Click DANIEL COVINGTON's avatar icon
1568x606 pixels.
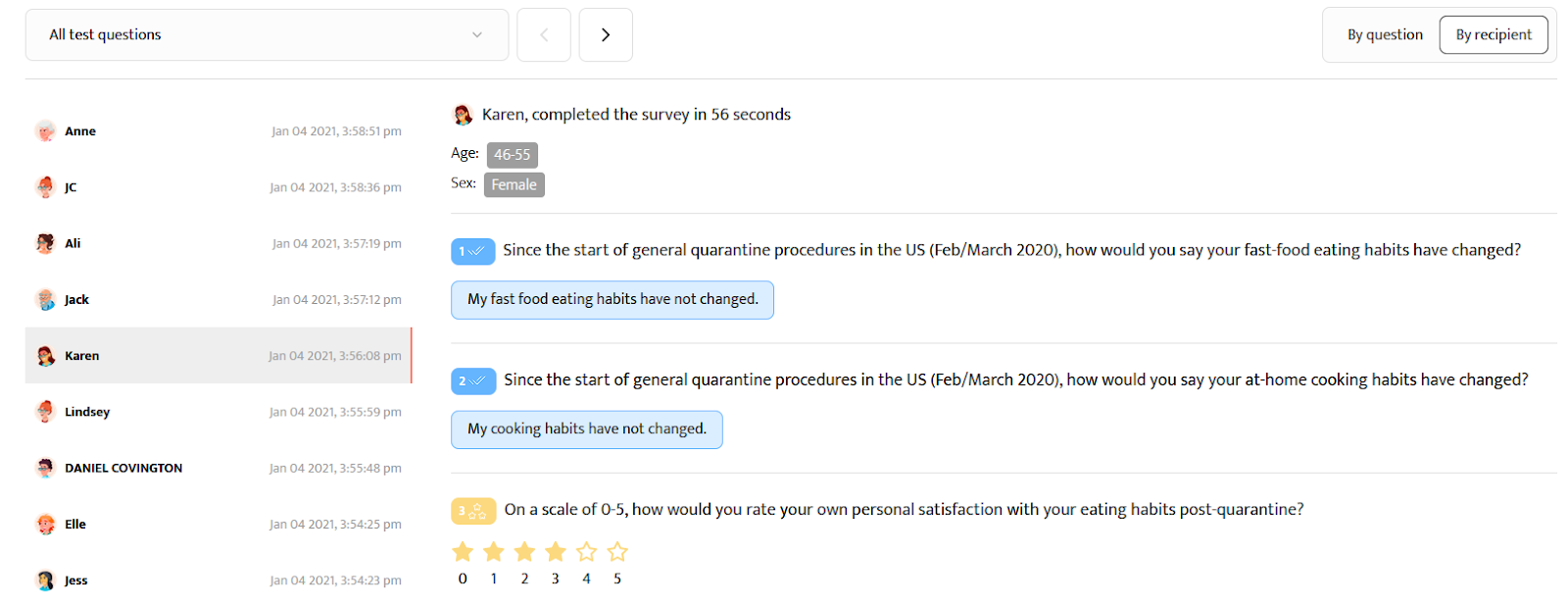coord(45,468)
